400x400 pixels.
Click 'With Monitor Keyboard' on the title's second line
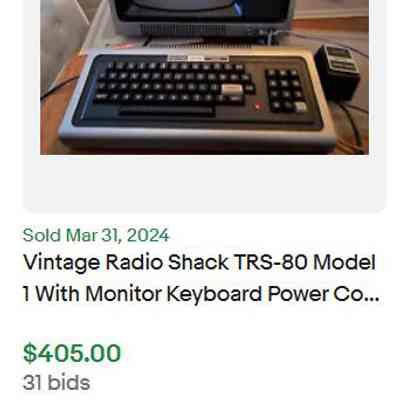tap(149, 295)
